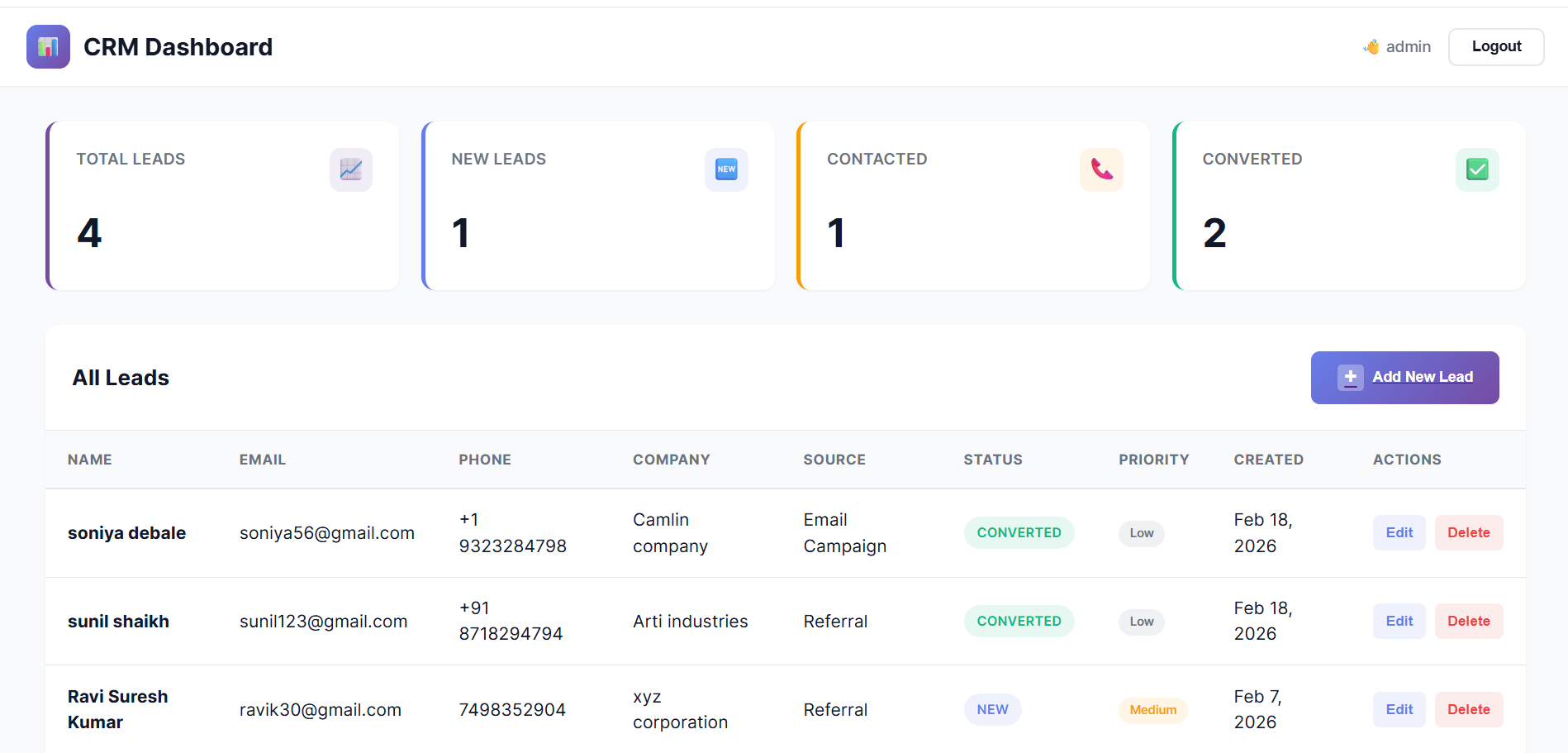The image size is (1568, 753).
Task: Sort the table by the CREATED column
Action: tap(1269, 460)
